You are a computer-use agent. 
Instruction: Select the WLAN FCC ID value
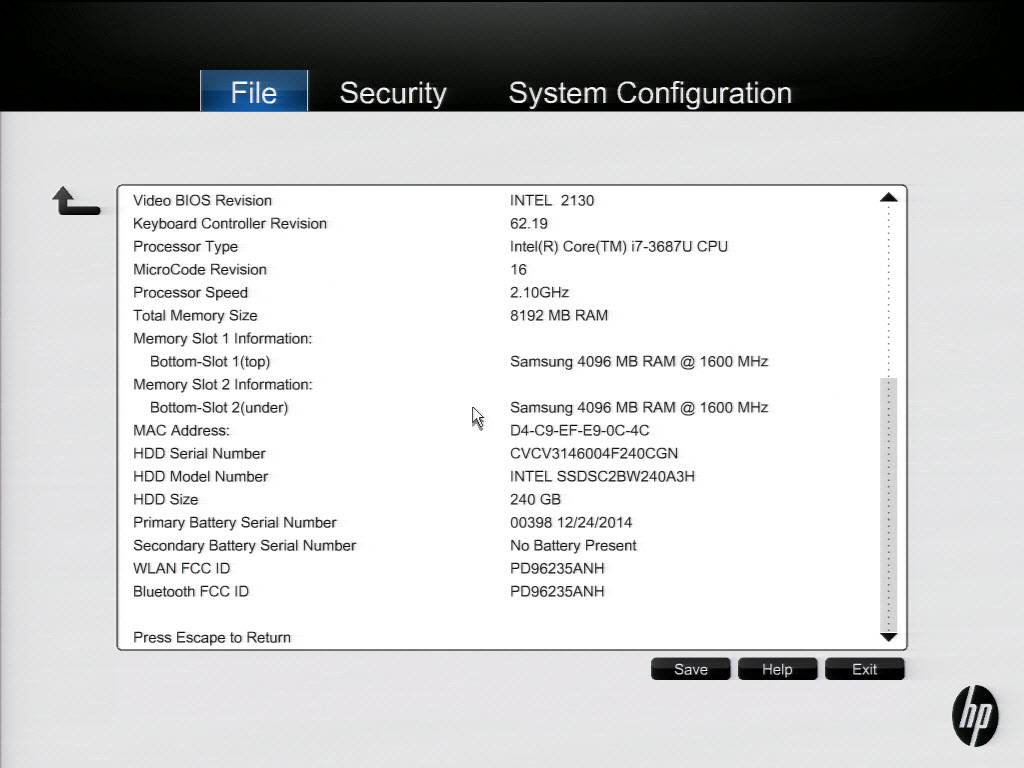pyautogui.click(x=557, y=568)
